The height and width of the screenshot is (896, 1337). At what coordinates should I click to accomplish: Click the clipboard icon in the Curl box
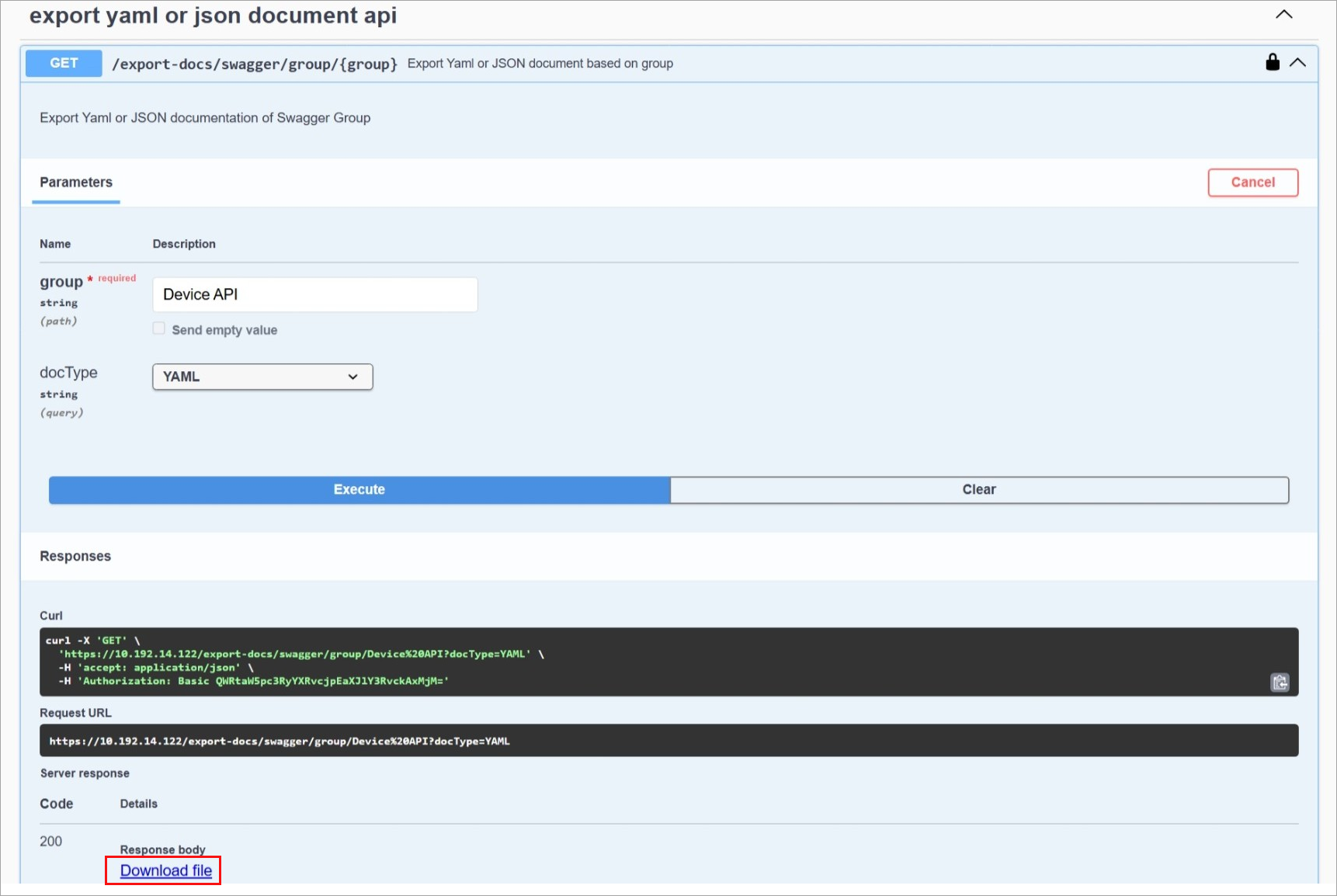[1280, 683]
